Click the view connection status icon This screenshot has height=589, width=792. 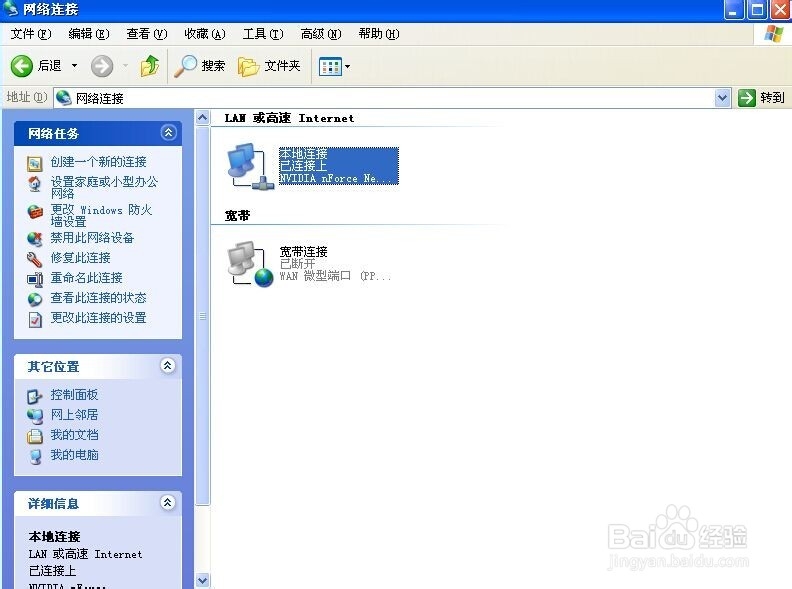(34, 300)
